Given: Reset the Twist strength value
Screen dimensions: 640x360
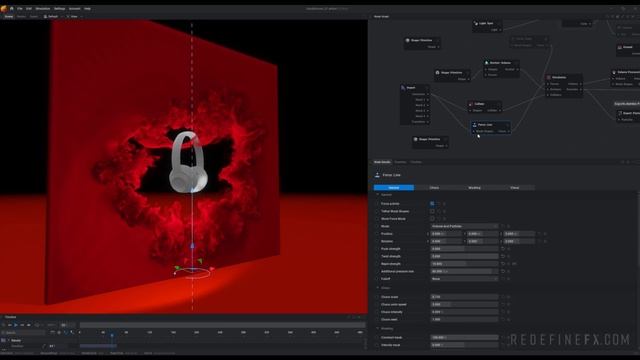Looking at the screenshot, I should tap(503, 256).
